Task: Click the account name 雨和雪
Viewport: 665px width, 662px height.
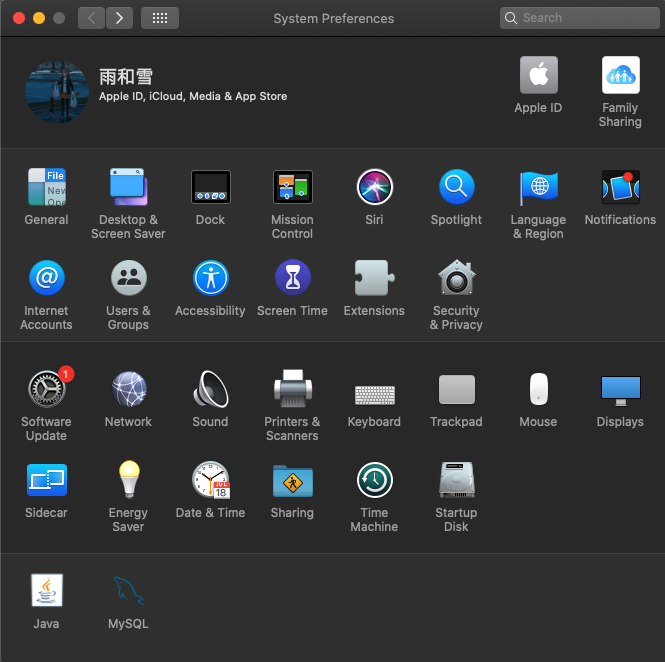Action: (126, 77)
